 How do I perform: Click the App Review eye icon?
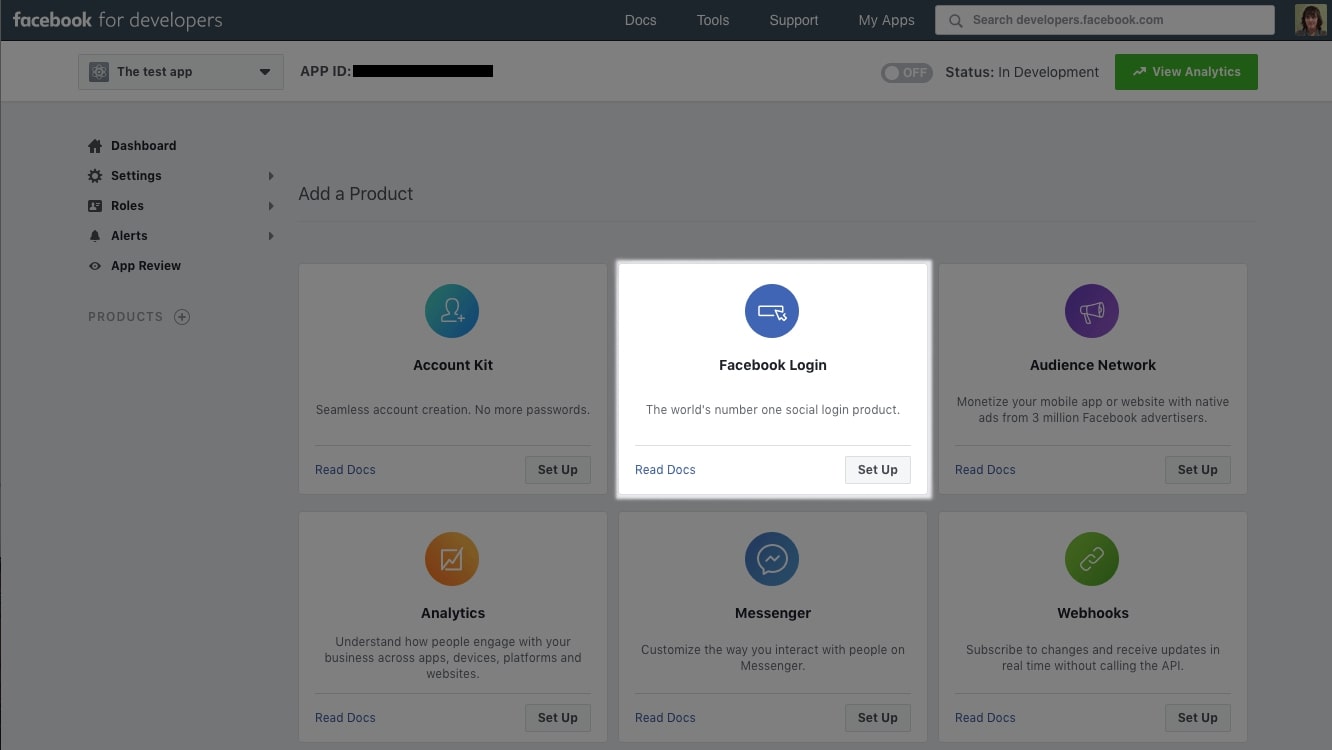coord(95,266)
